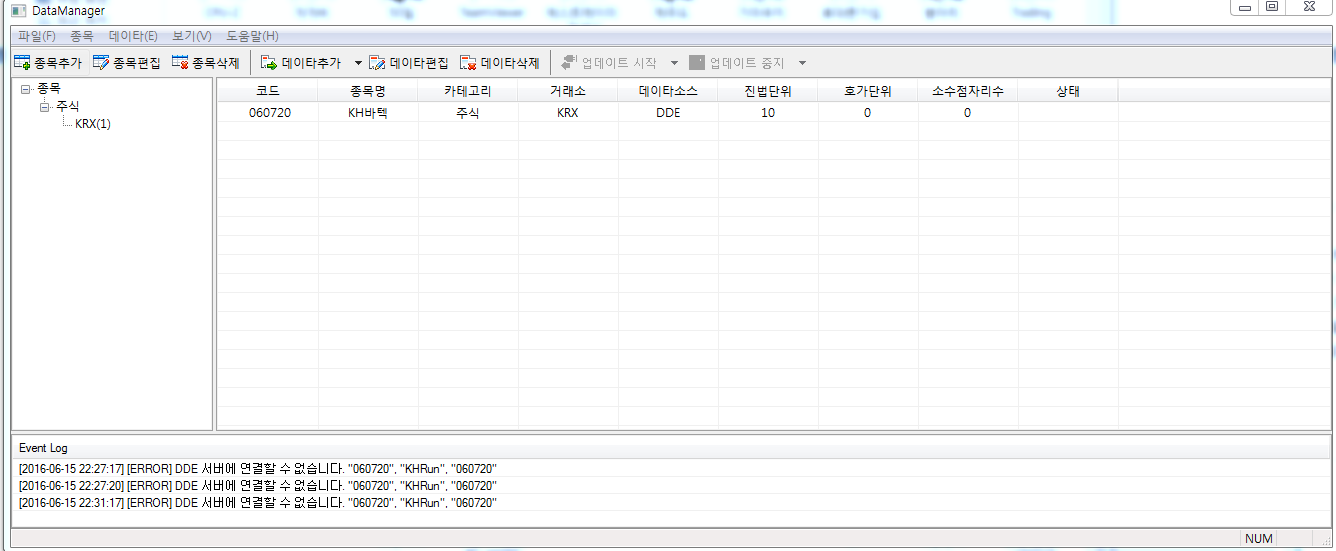Click the 데이타삭제 (delete data) toolbar icon
Viewport: 1336px width, 551px height.
click(x=468, y=63)
